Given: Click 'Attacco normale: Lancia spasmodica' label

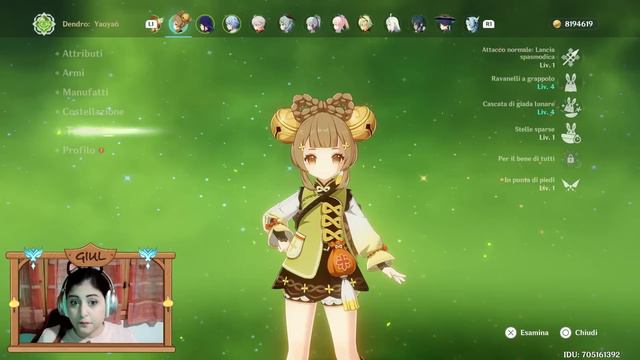Looking at the screenshot, I should pyautogui.click(x=518, y=53).
